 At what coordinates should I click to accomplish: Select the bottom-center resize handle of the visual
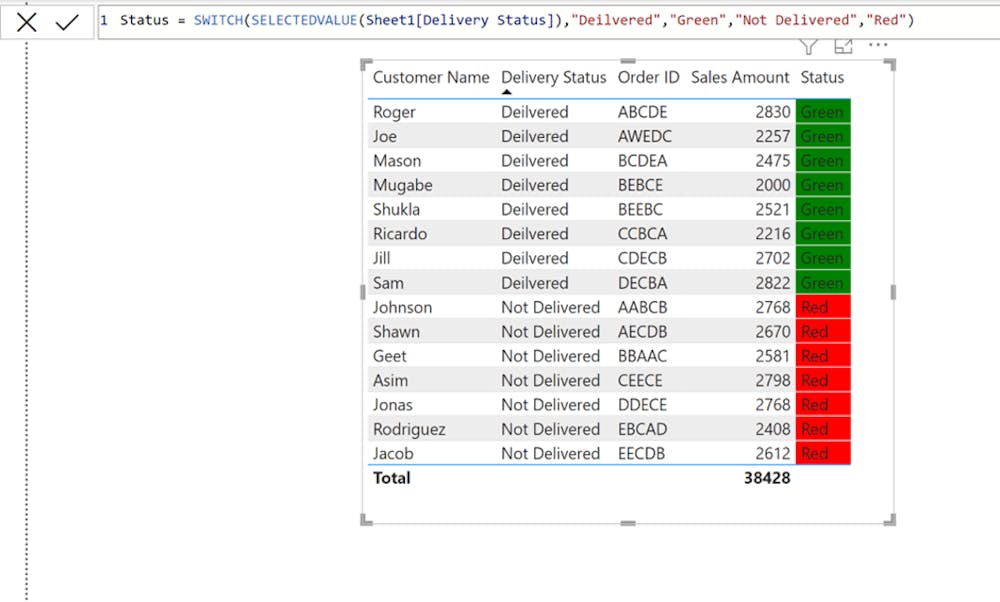coord(628,521)
